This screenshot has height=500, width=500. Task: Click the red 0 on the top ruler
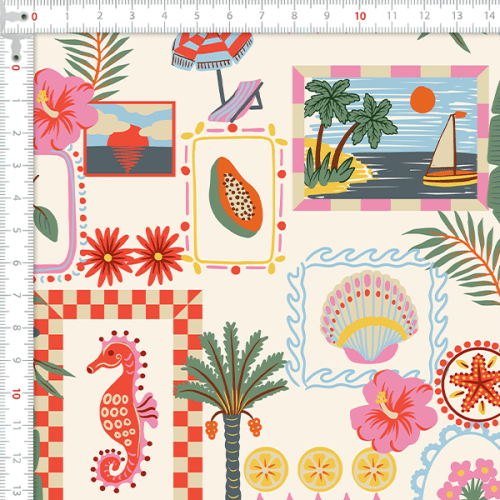[34, 16]
